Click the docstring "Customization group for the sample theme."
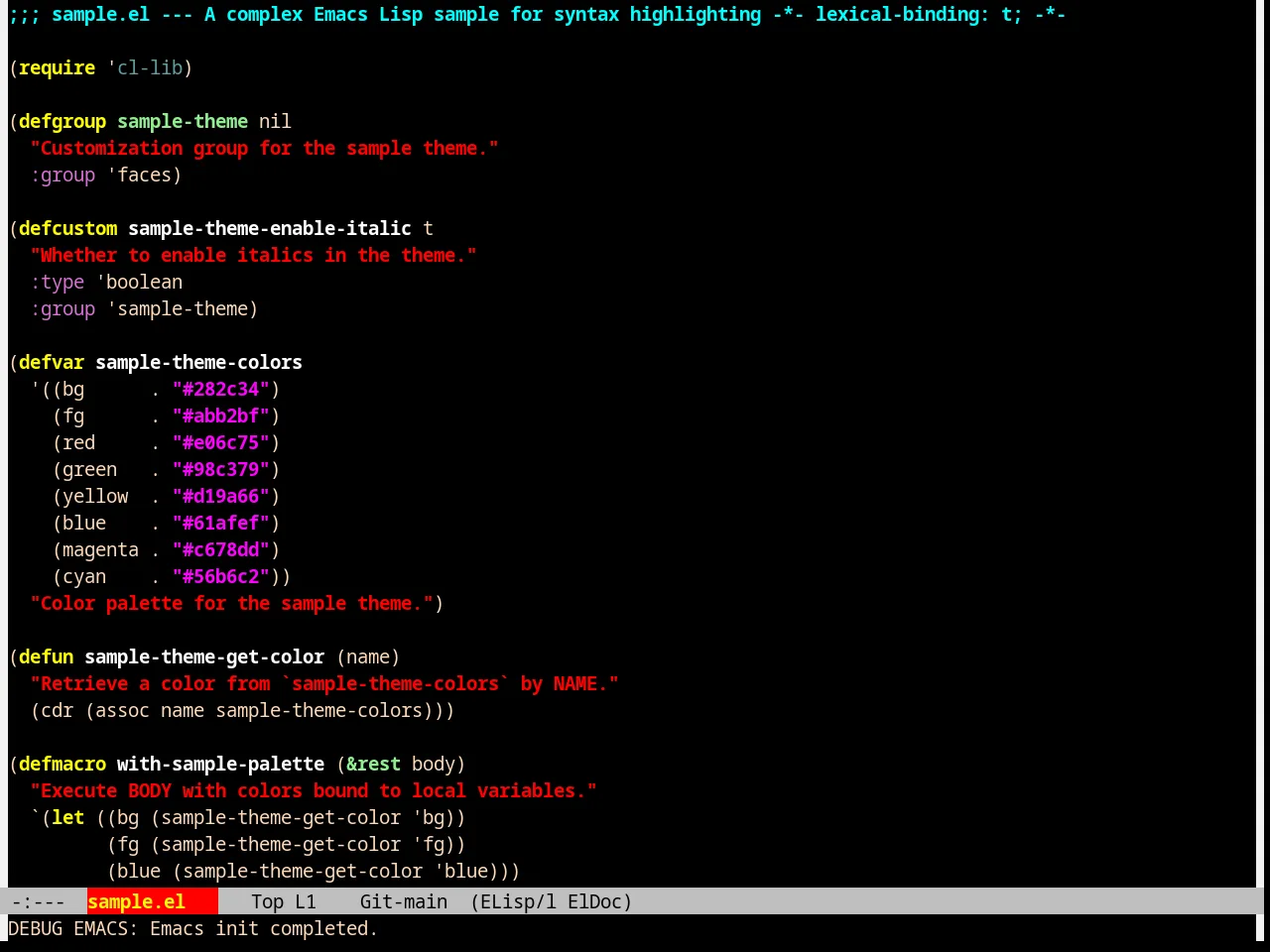1270x952 pixels. point(264,148)
